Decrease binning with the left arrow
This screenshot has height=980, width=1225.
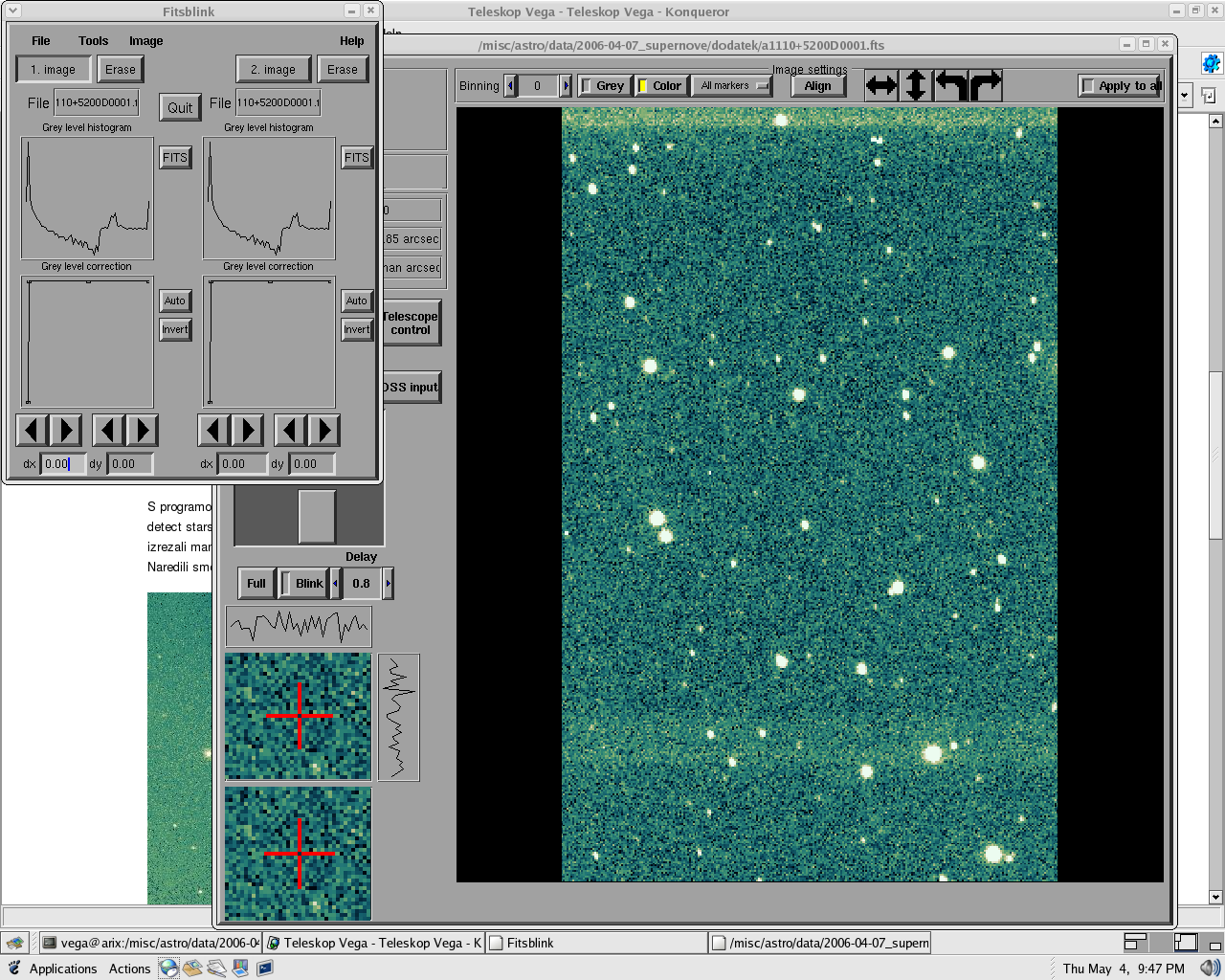[510, 86]
